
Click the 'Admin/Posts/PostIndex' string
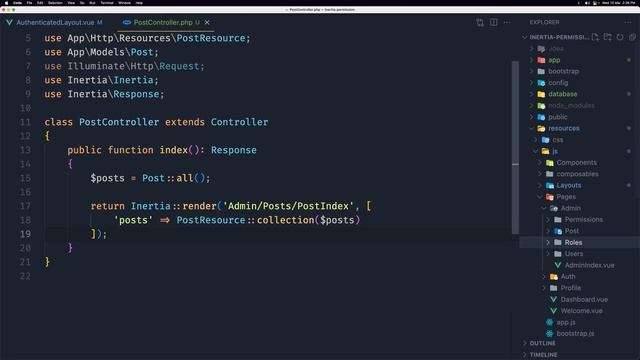click(x=288, y=206)
